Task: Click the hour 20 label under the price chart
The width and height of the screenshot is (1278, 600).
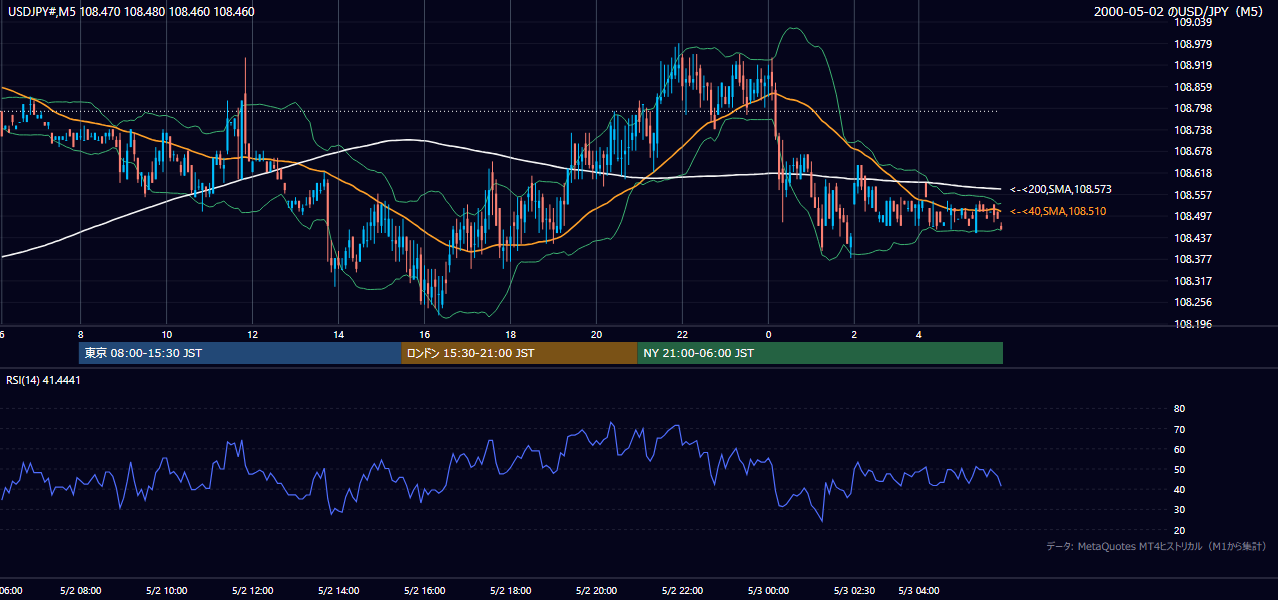Action: (x=596, y=334)
